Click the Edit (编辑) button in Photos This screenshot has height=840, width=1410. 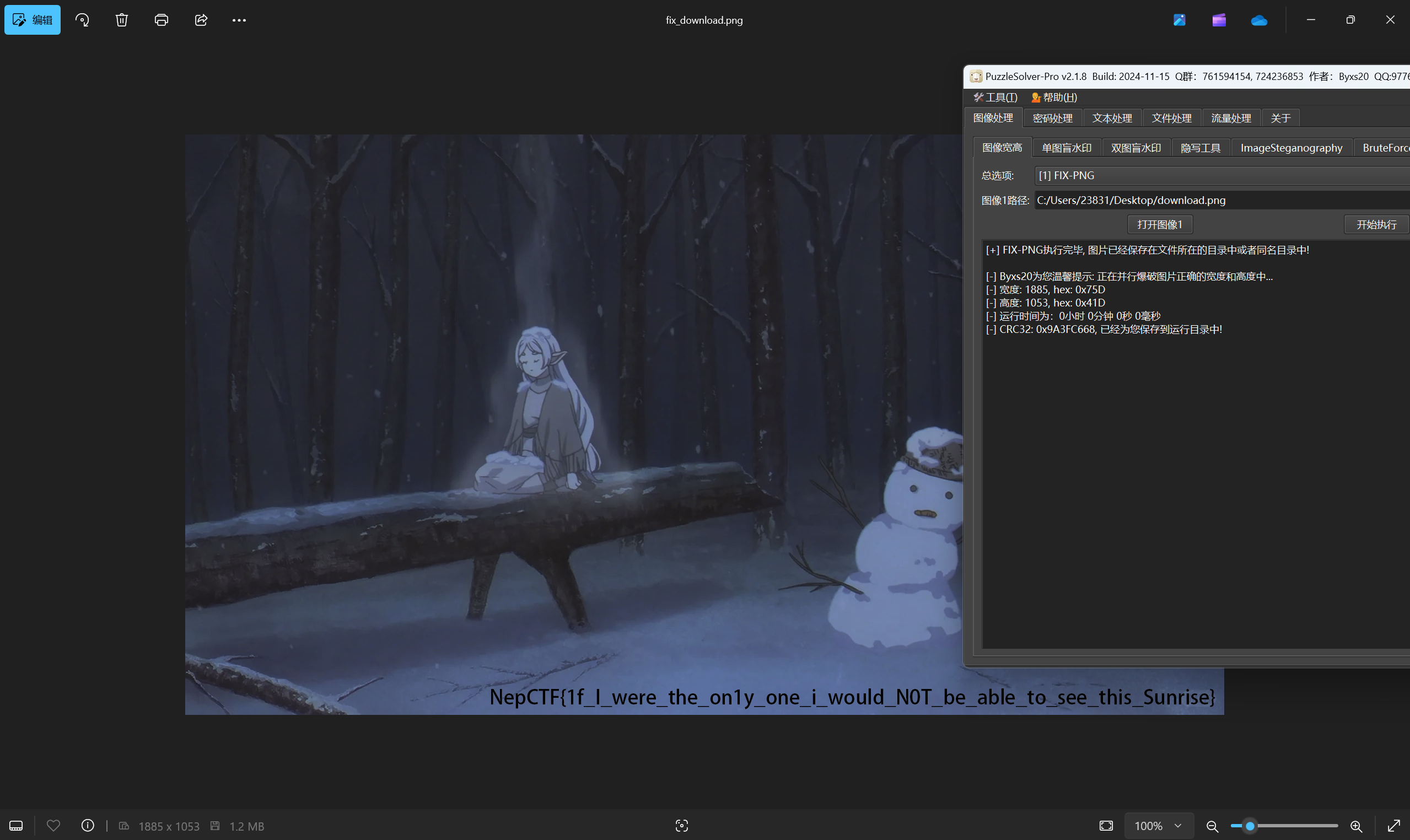coord(33,20)
